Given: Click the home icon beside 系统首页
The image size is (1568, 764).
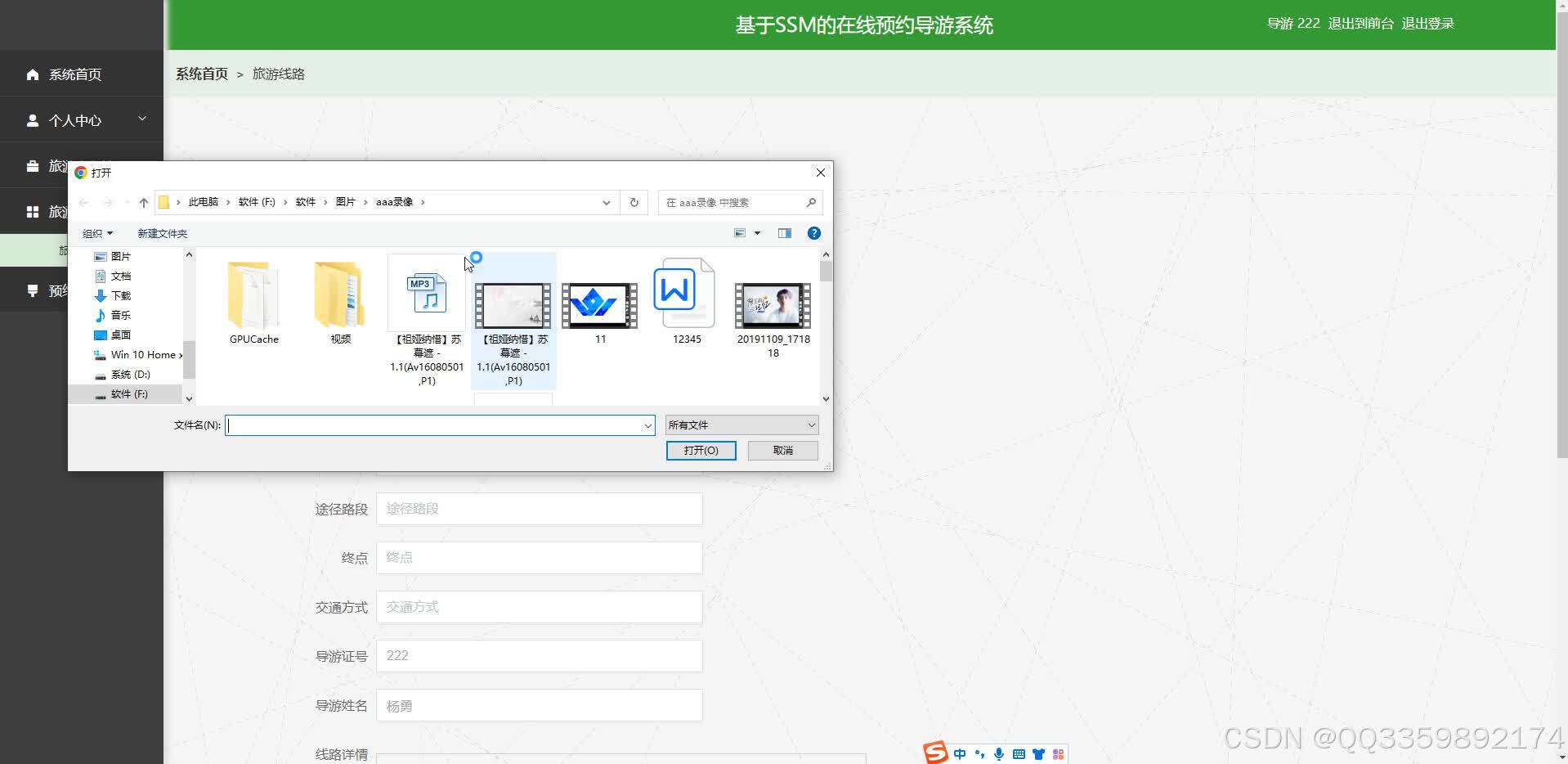Looking at the screenshot, I should tap(33, 74).
